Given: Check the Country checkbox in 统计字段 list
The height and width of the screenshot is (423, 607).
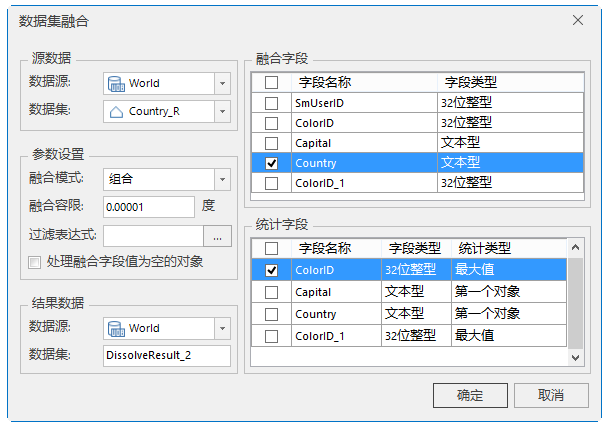Looking at the screenshot, I should click(x=271, y=314).
